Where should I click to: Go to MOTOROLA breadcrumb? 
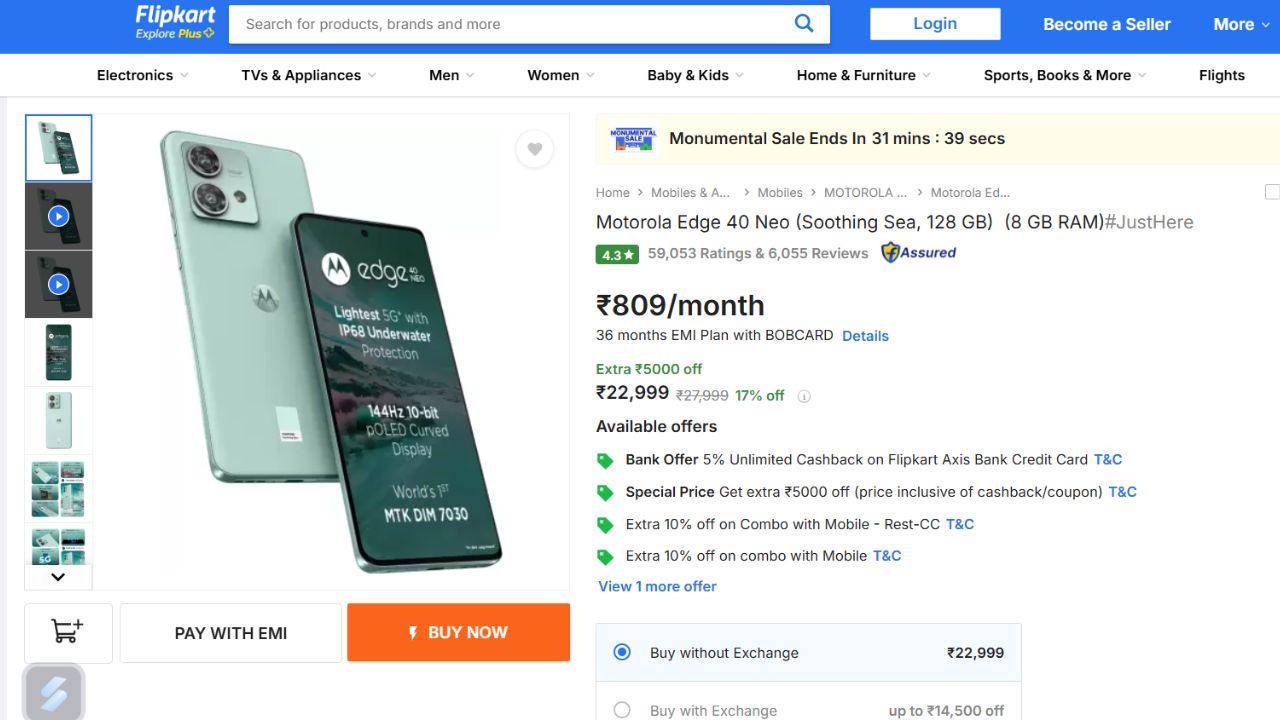865,192
